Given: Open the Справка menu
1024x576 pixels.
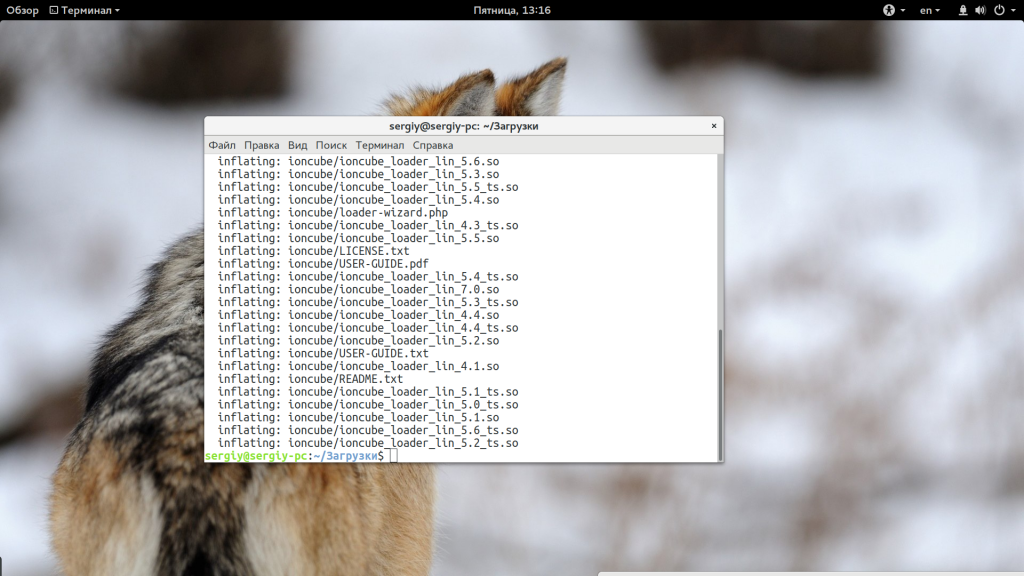Looking at the screenshot, I should (x=432, y=145).
